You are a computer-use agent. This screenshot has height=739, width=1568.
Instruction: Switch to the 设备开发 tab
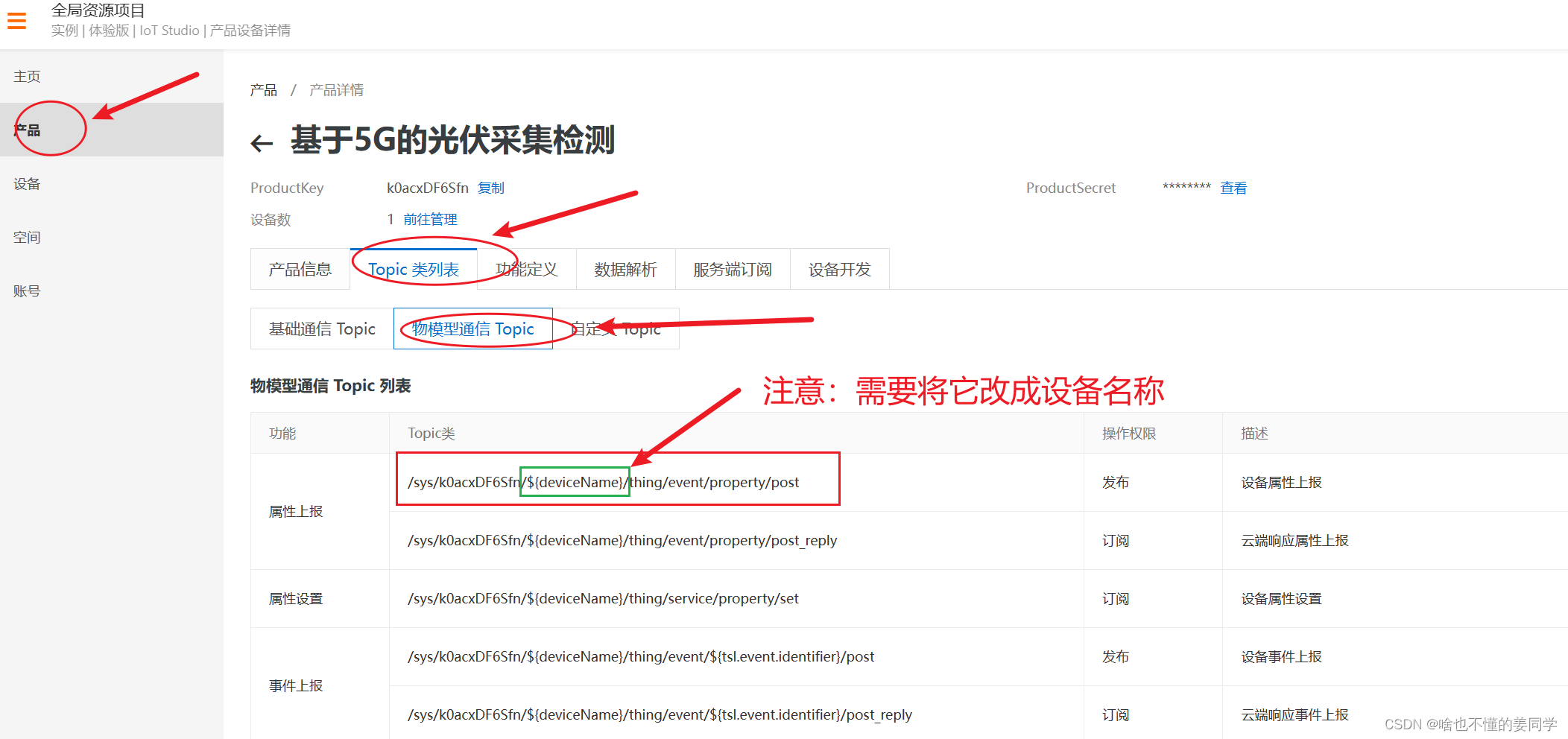[x=839, y=269]
